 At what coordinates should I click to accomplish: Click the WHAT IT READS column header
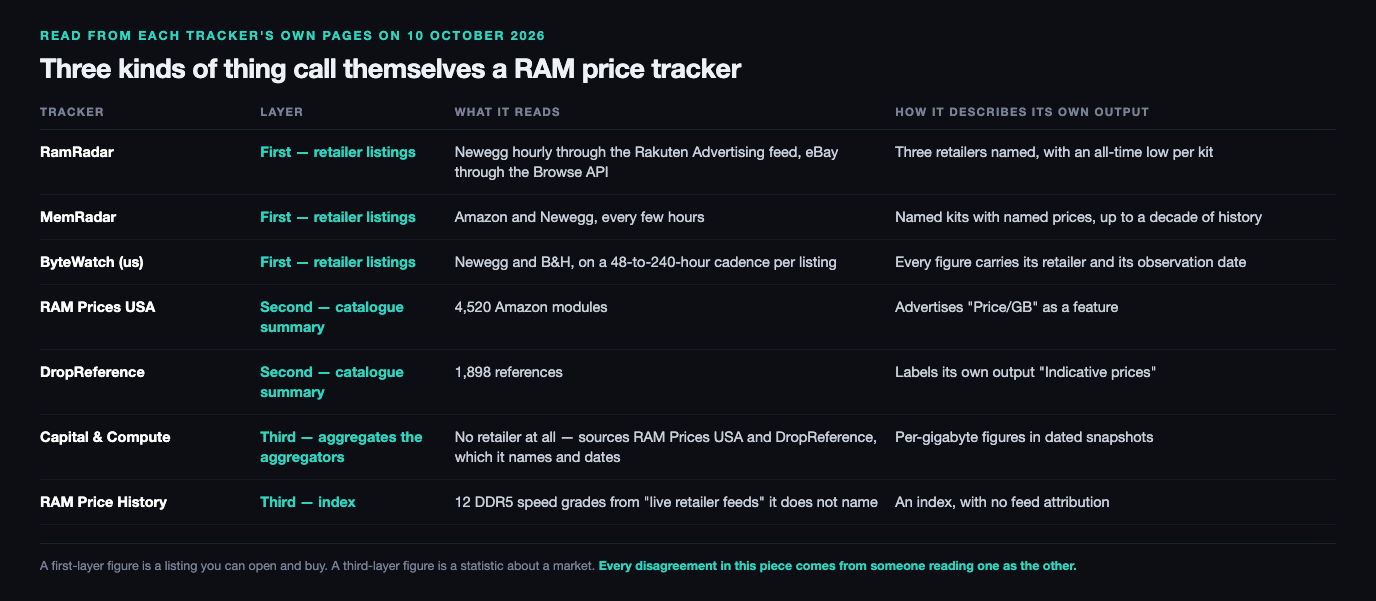(507, 112)
